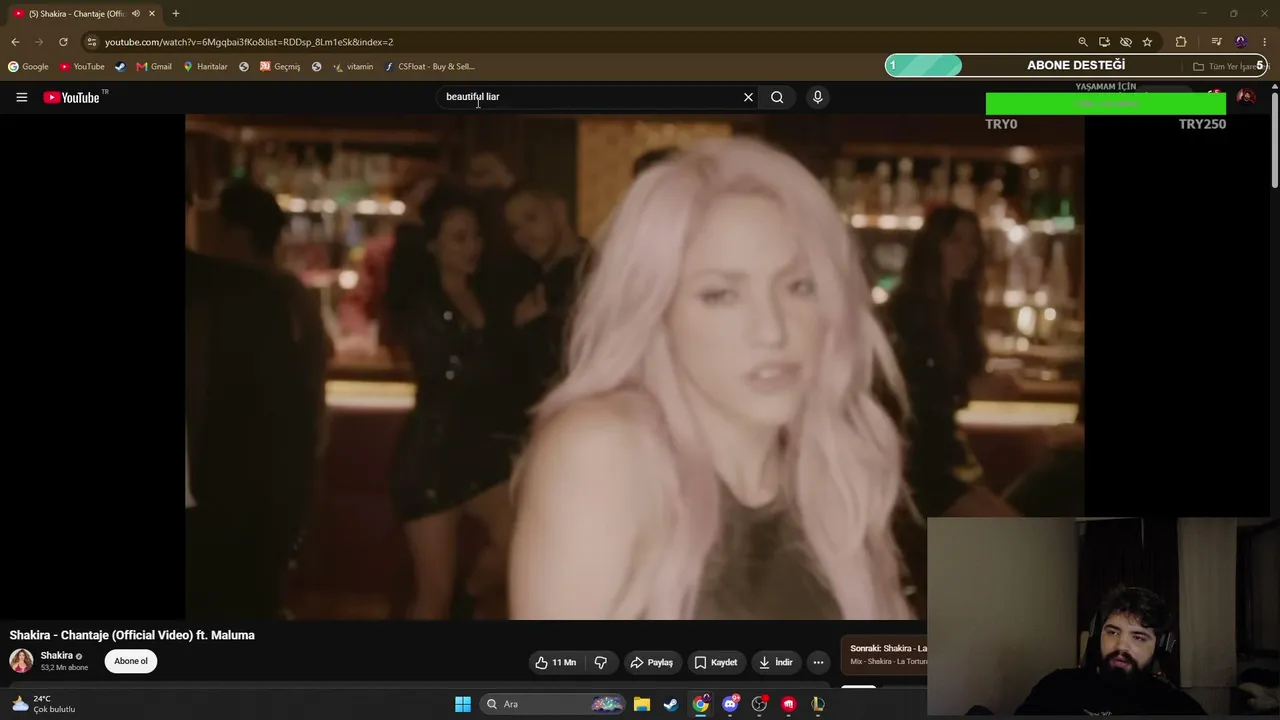Share the video via Paylaş
This screenshot has width=1280, height=720.
[651, 662]
